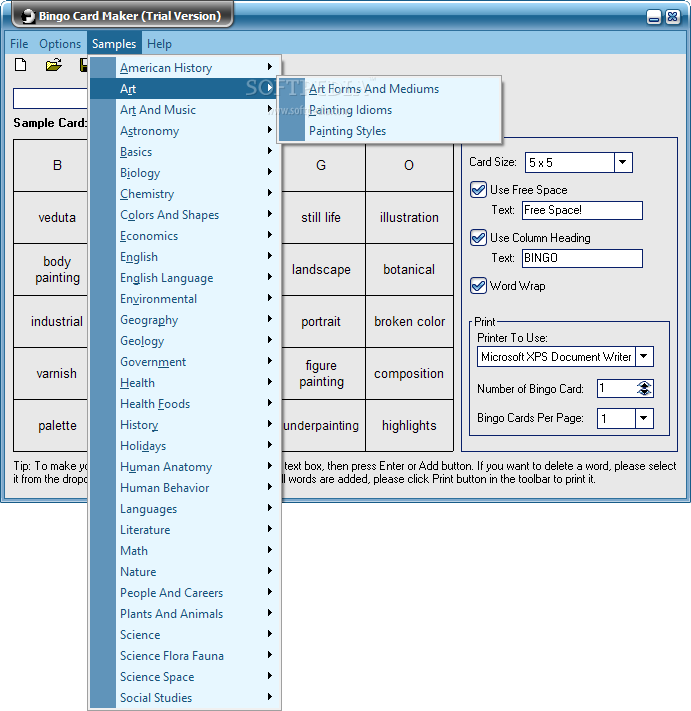
Task: Choose Painting Idioms from the Art submenu
Action: coord(350,110)
